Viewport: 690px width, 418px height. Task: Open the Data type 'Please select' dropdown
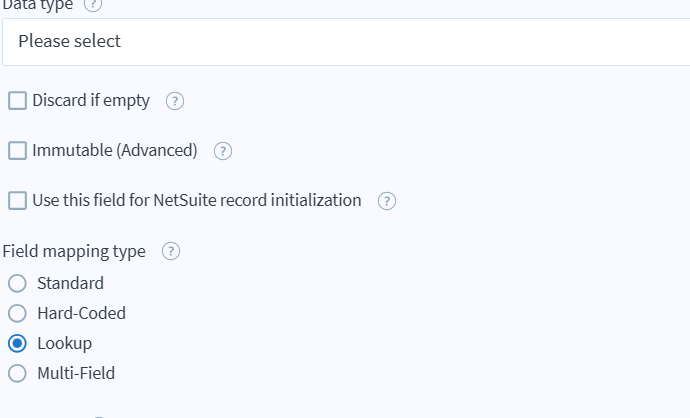[x=345, y=41]
